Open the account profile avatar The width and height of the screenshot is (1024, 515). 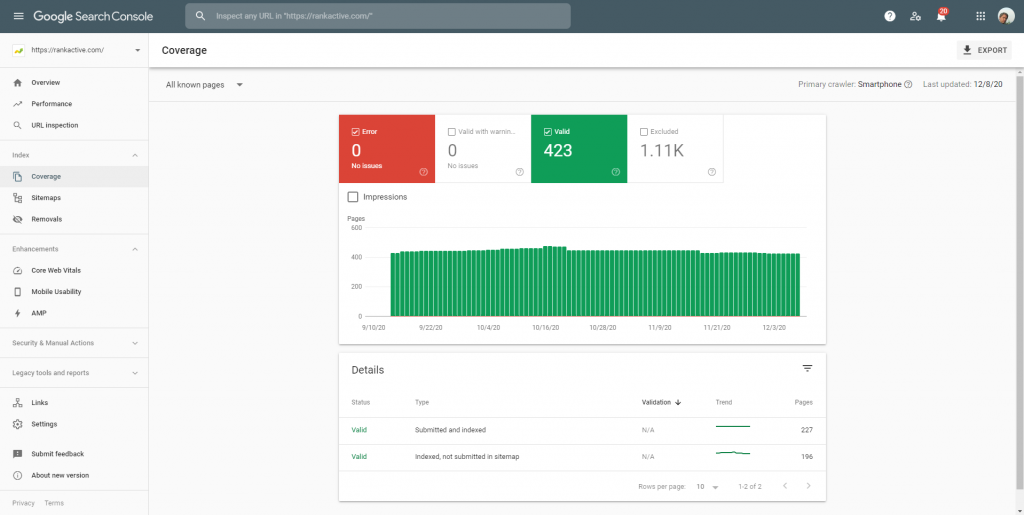(1006, 16)
